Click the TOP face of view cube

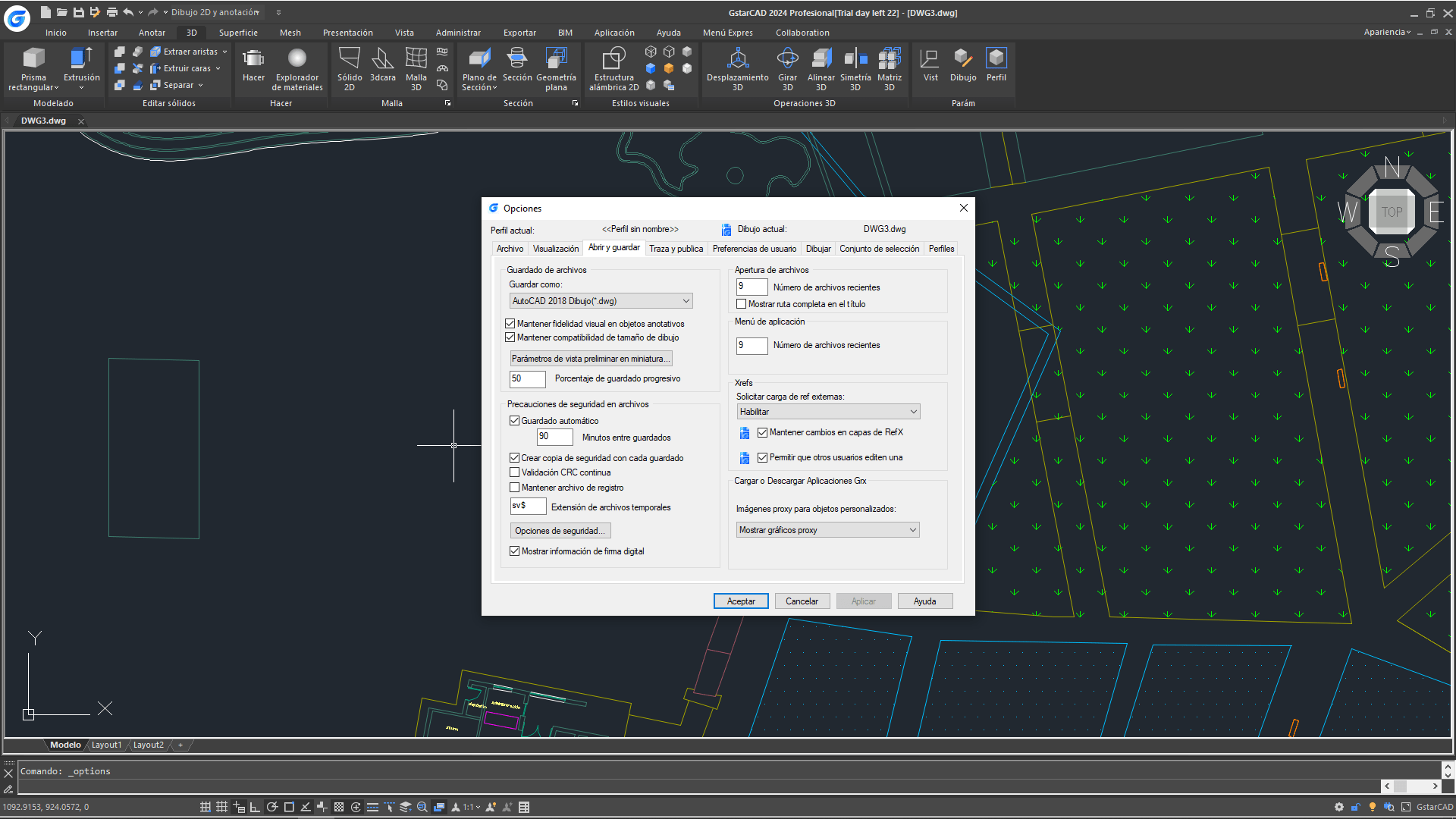point(1392,212)
